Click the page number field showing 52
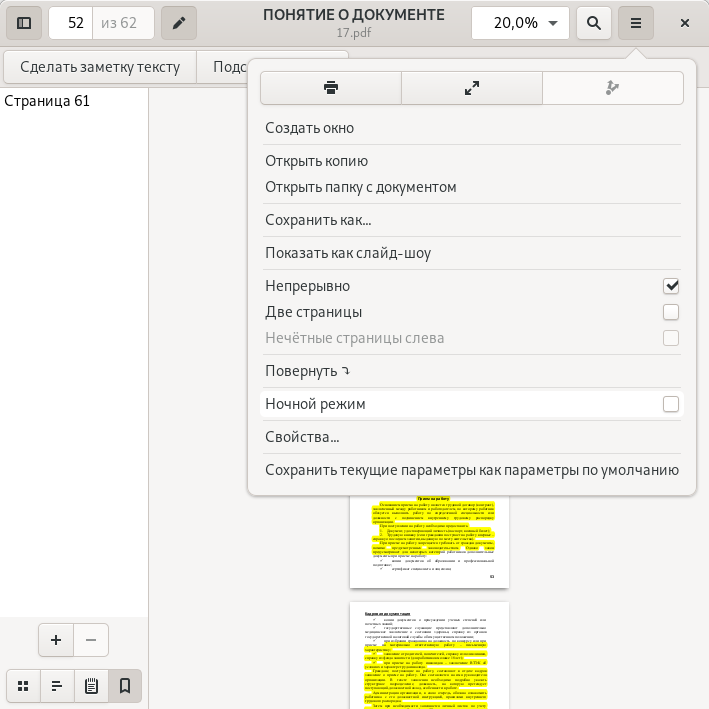Viewport: 709px width, 709px height. (x=72, y=23)
